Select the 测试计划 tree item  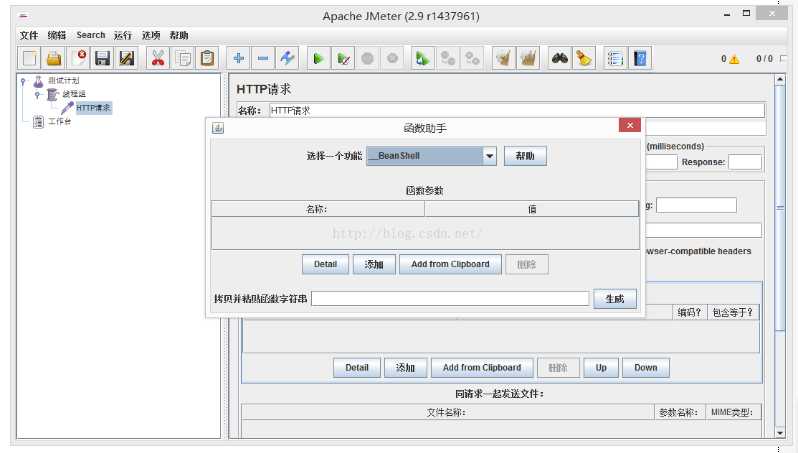point(64,80)
